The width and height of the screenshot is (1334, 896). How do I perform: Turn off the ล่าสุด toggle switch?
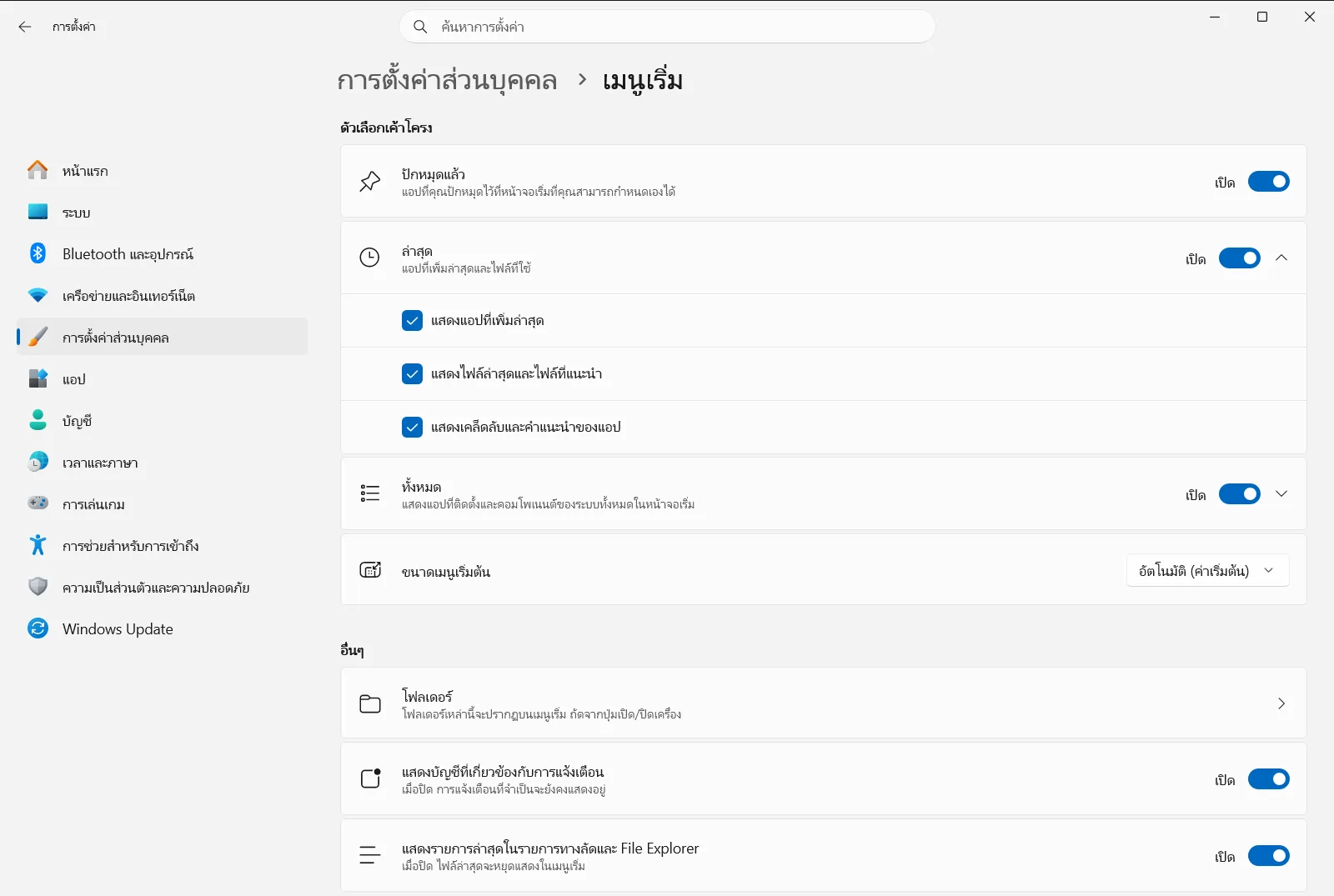1239,258
